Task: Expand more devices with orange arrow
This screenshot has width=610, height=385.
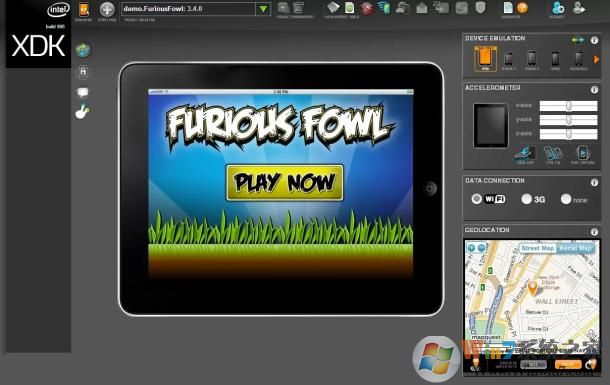Action: coord(596,60)
